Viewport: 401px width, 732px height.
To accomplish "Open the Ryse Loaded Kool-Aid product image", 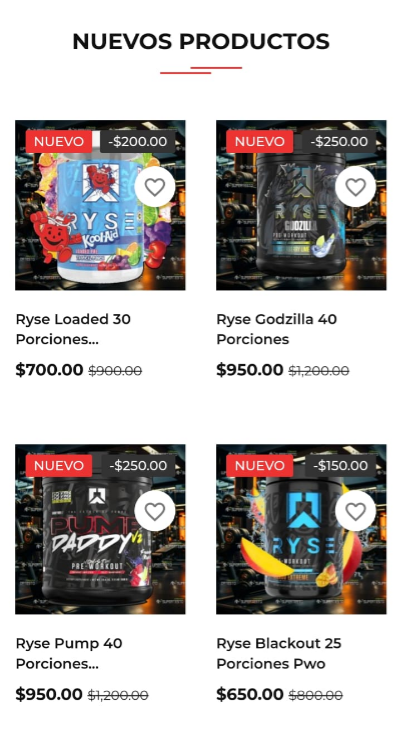I will click(100, 205).
